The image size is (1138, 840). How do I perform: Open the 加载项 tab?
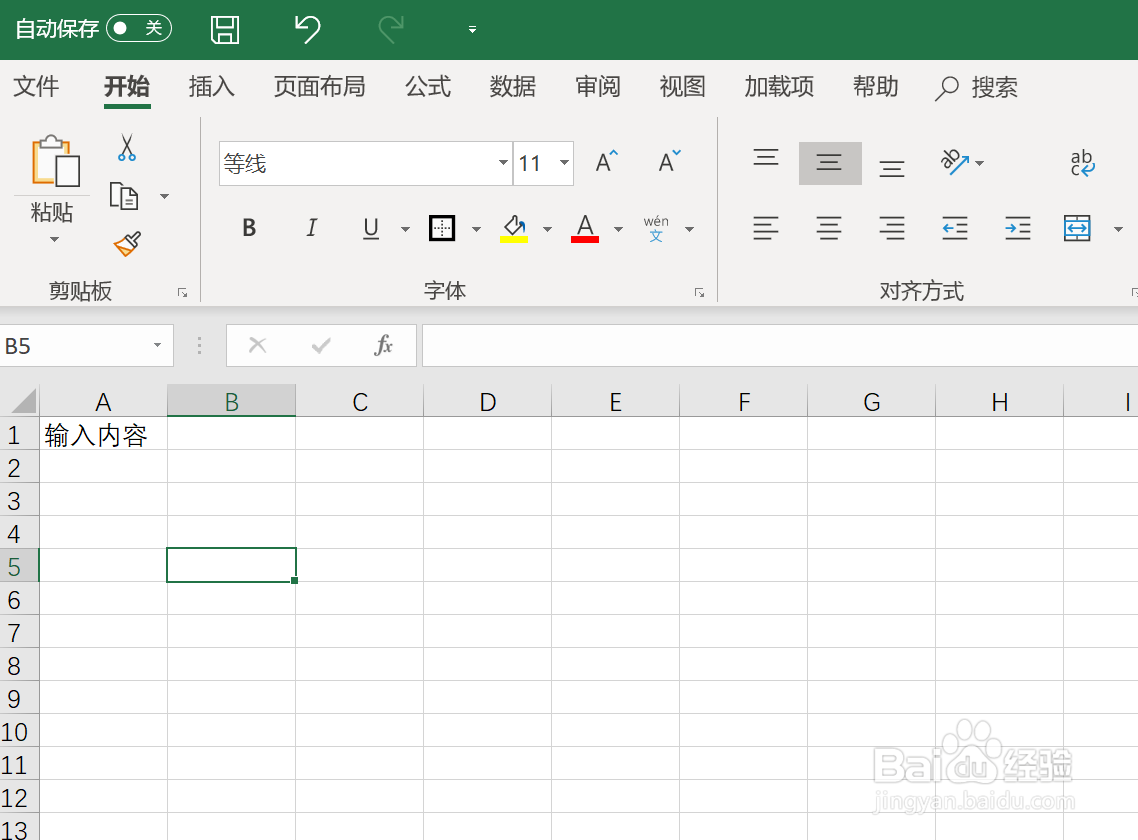[779, 86]
